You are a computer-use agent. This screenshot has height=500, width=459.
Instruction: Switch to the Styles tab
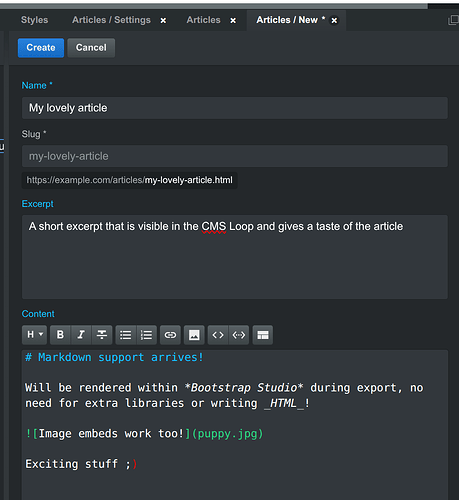pos(35,20)
